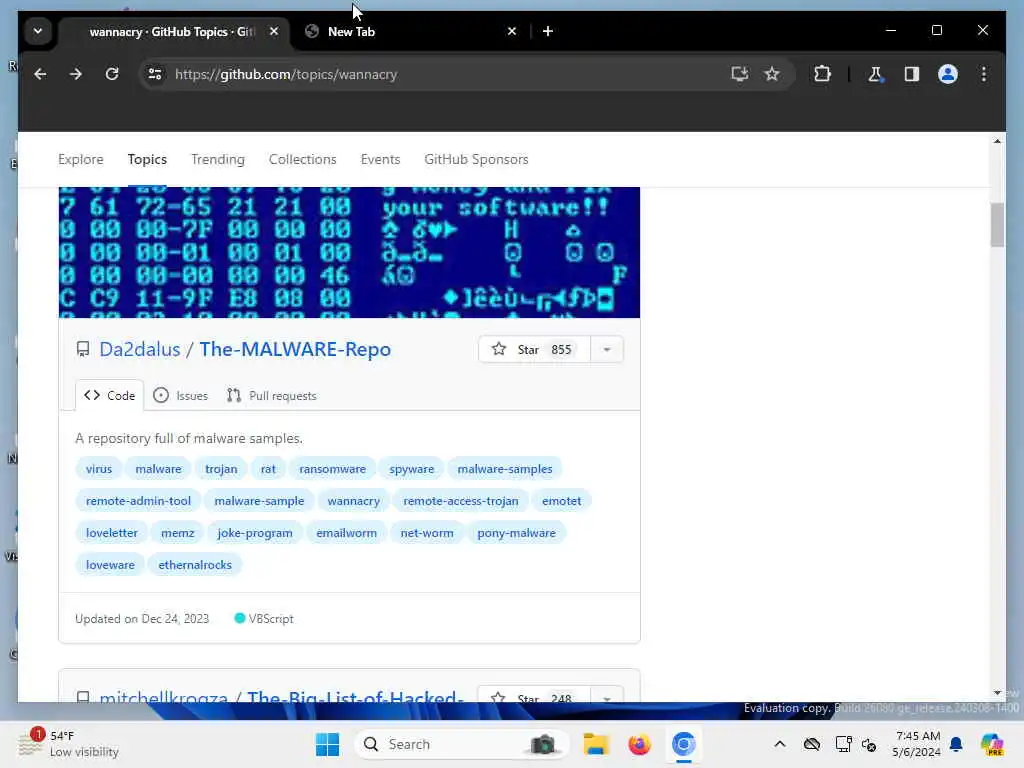Viewport: 1024px width, 768px height.
Task: Open The-MALWARE-Repo repository link
Action: 295,349
